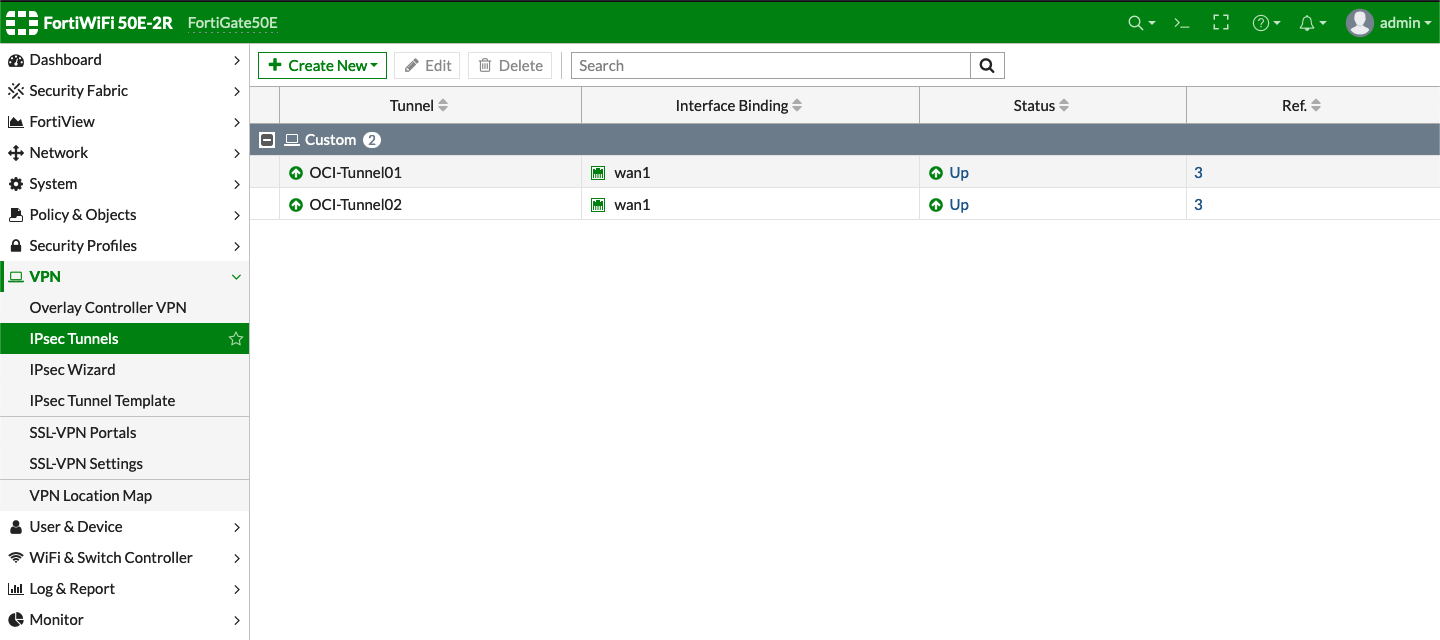
Task: Open Overlay Controller VPN menu item
Action: point(108,308)
